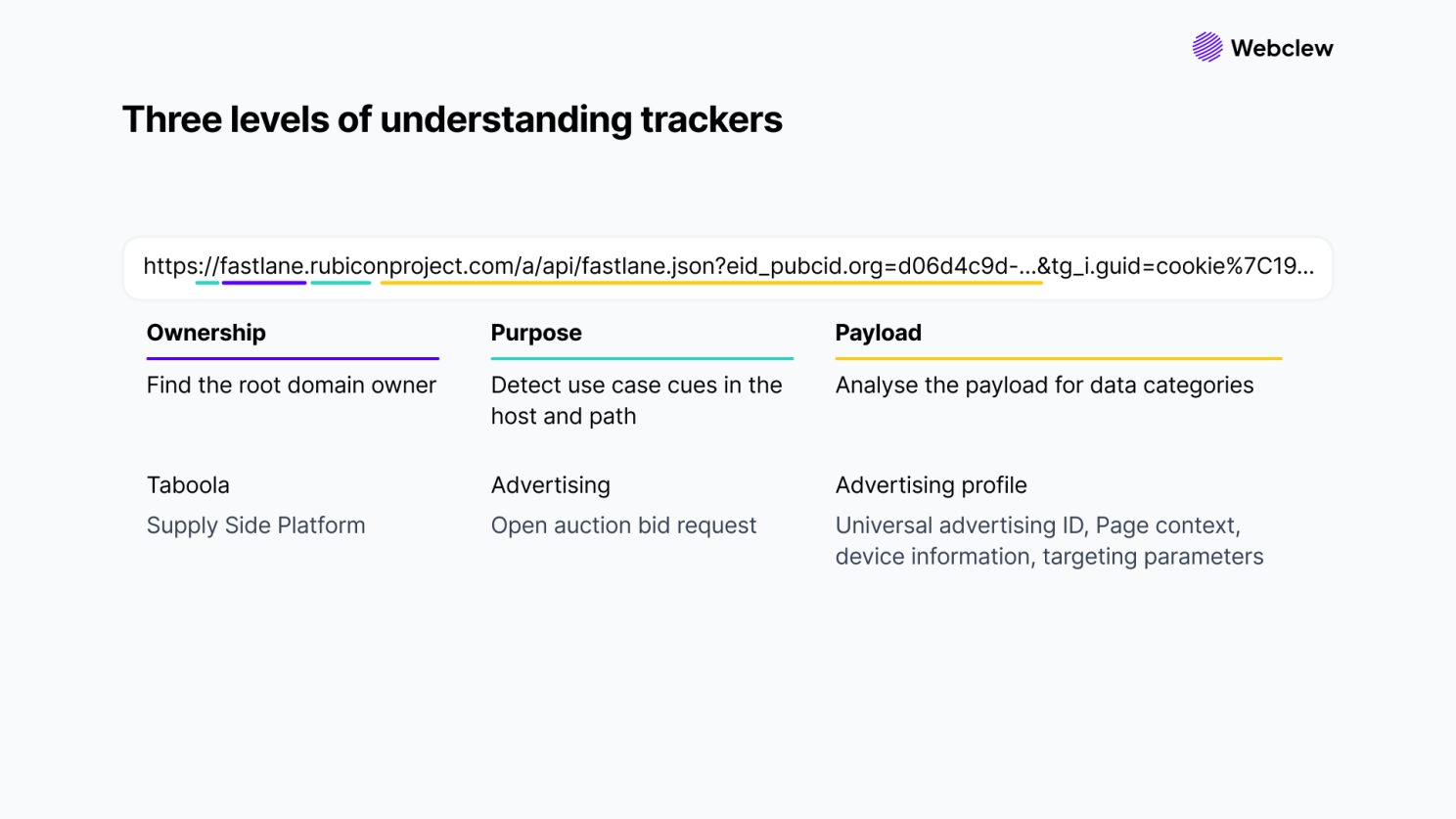Click the Advertising purpose label
1456x819 pixels.
[x=551, y=485]
